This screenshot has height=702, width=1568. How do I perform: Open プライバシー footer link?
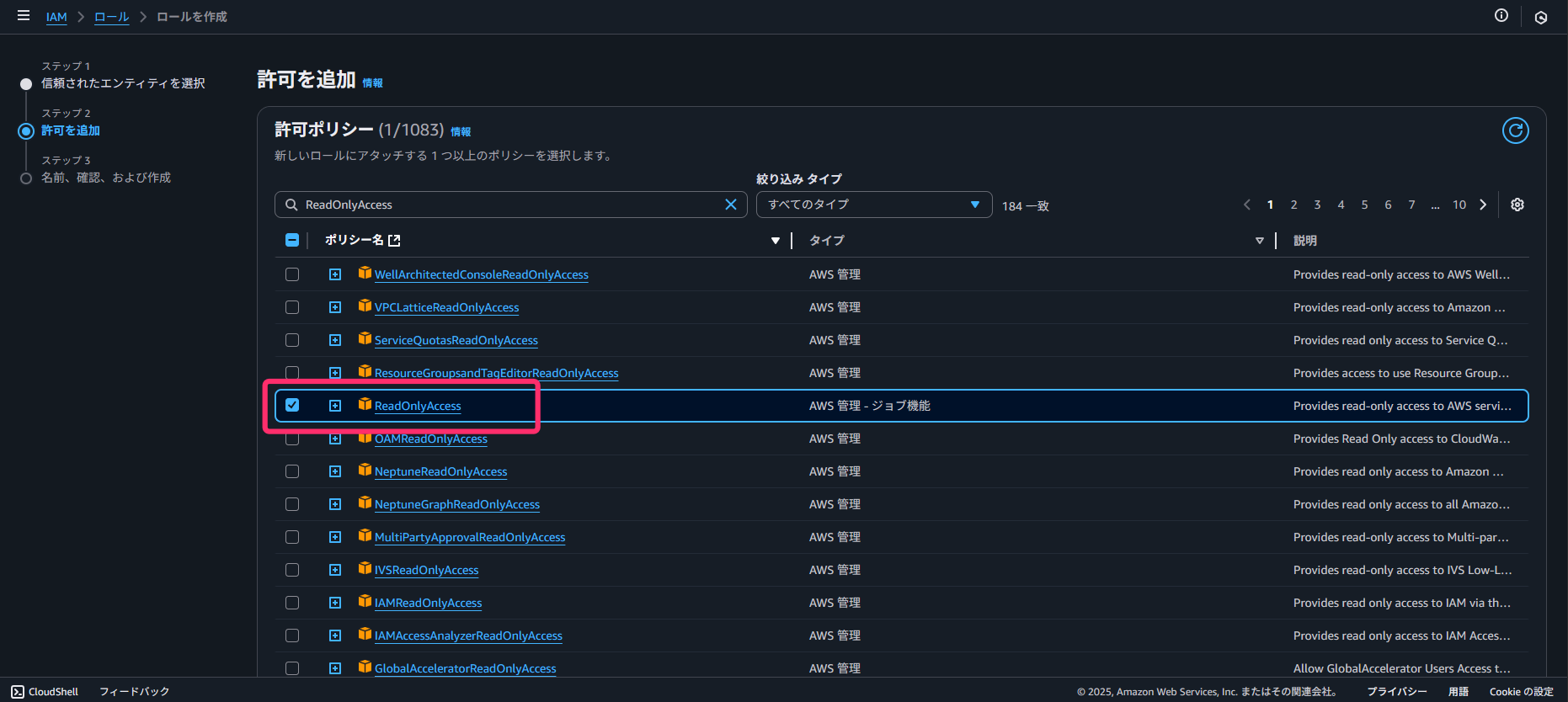coord(1396,692)
